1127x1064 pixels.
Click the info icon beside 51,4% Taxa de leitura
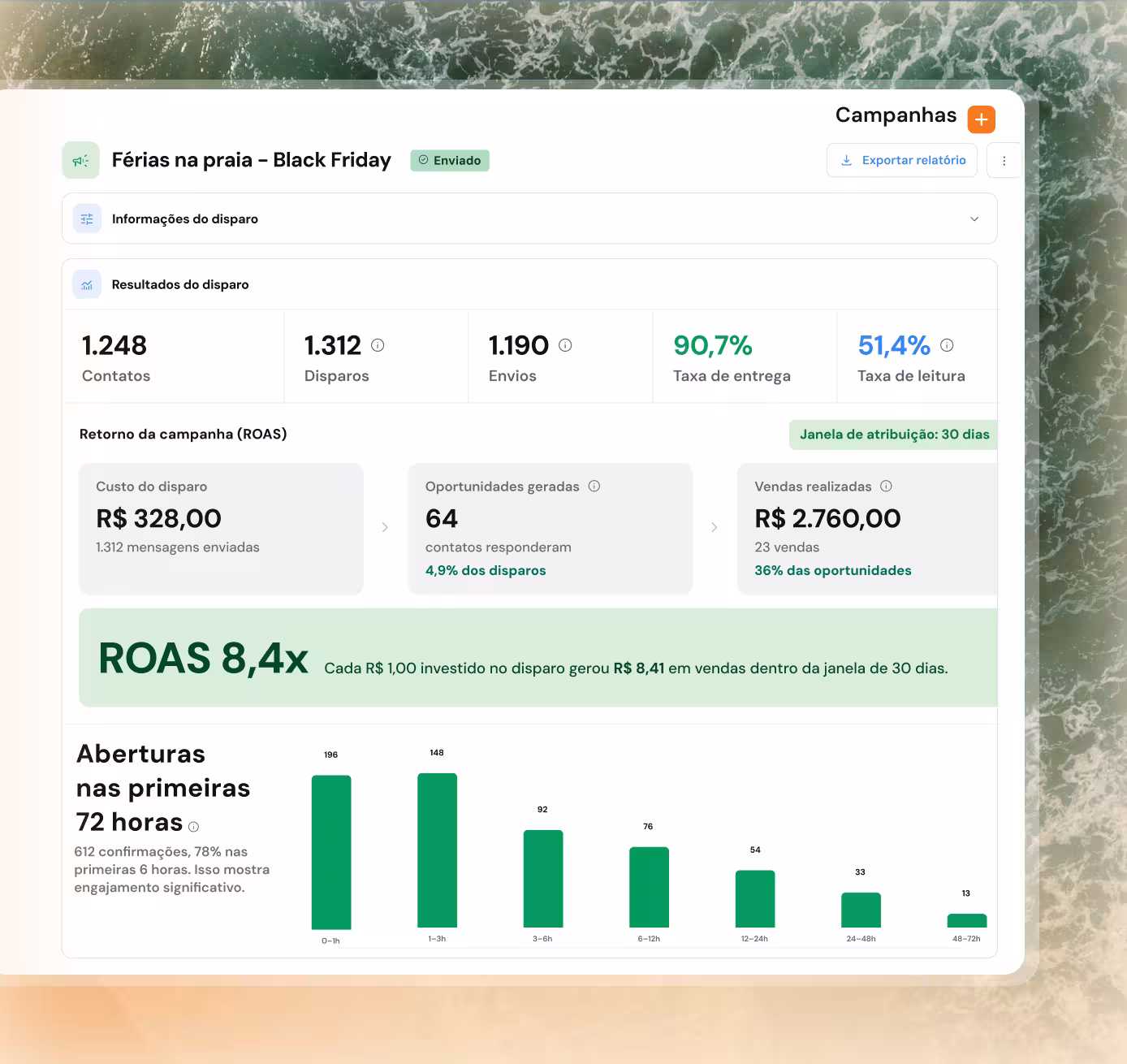point(947,345)
